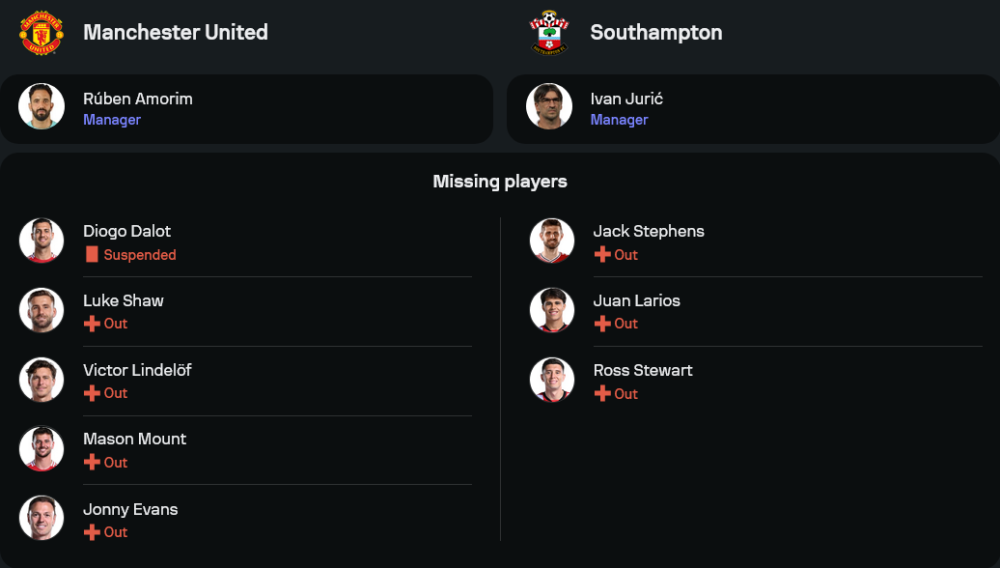
Task: Open Ivan Jurić's manager avatar
Action: [549, 107]
